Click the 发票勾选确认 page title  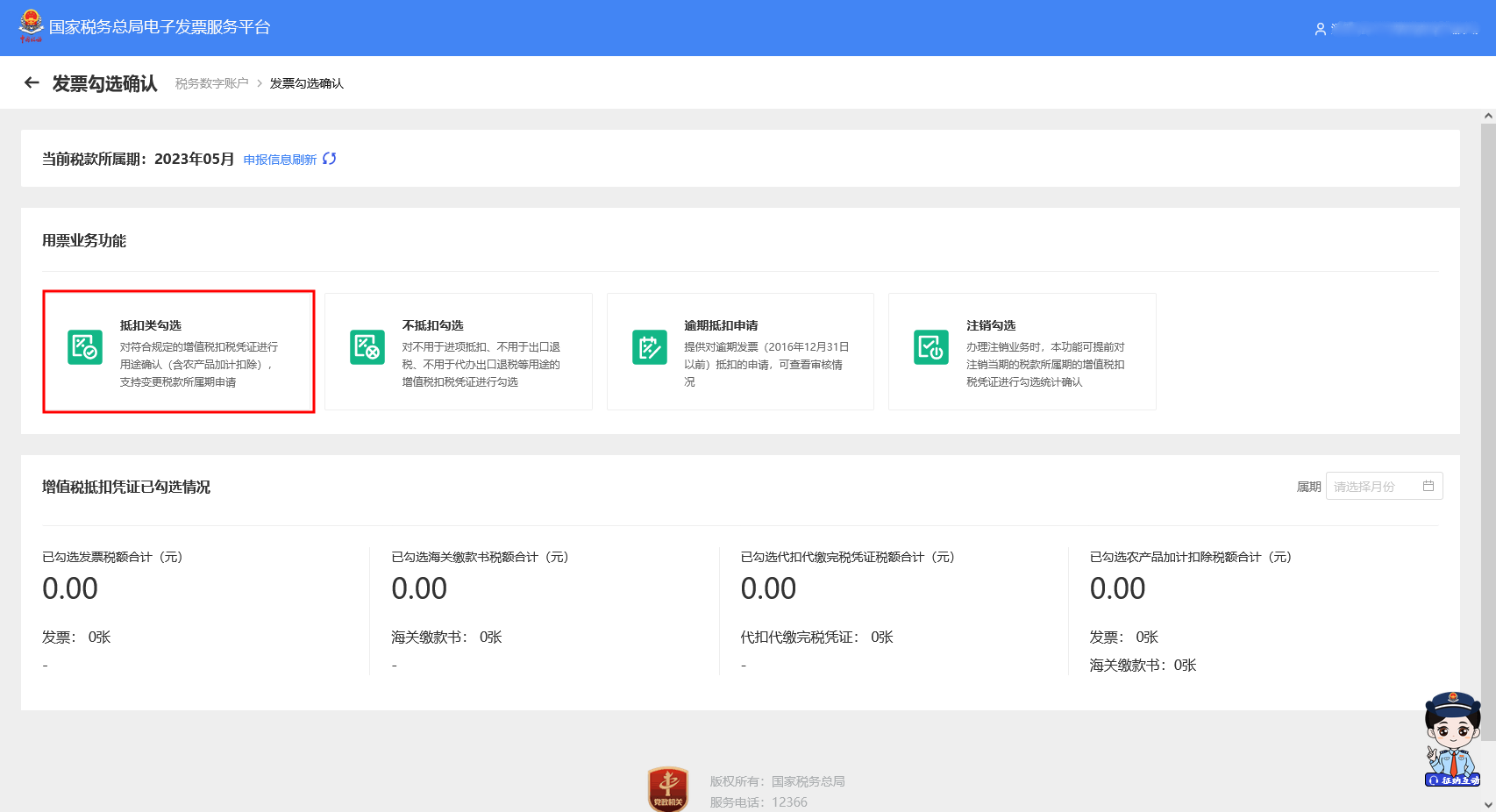click(105, 83)
